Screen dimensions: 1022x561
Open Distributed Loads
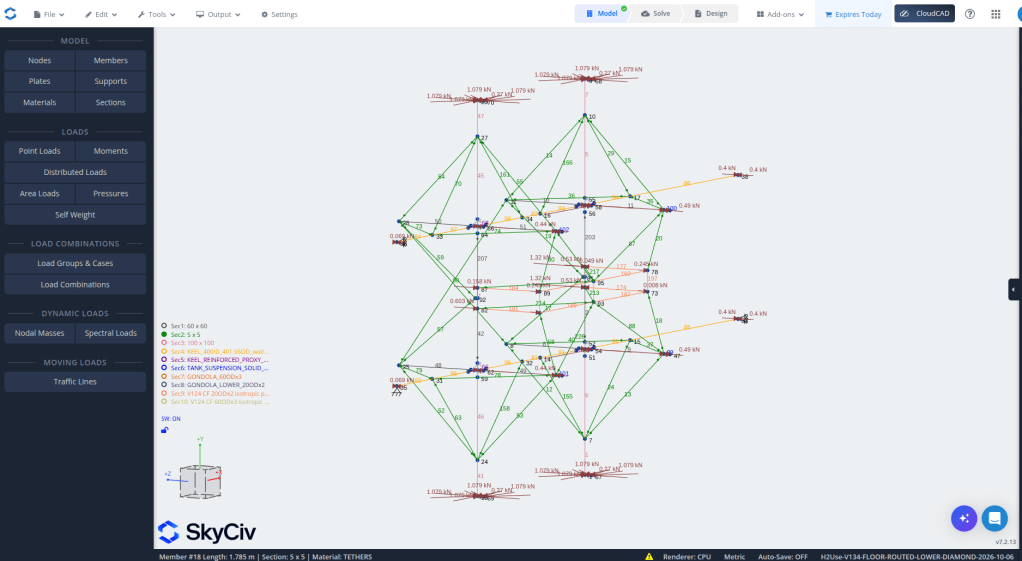pyautogui.click(x=75, y=172)
